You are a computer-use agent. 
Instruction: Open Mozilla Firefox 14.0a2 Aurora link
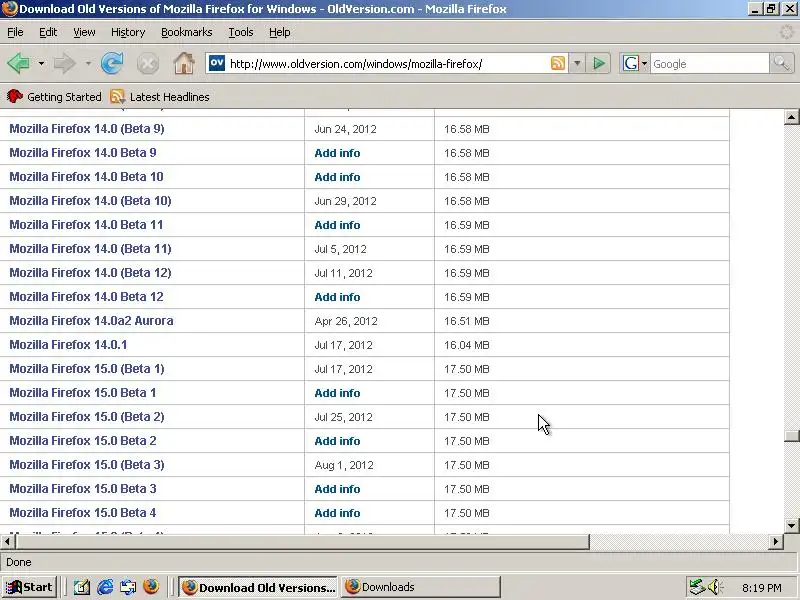[x=91, y=320]
